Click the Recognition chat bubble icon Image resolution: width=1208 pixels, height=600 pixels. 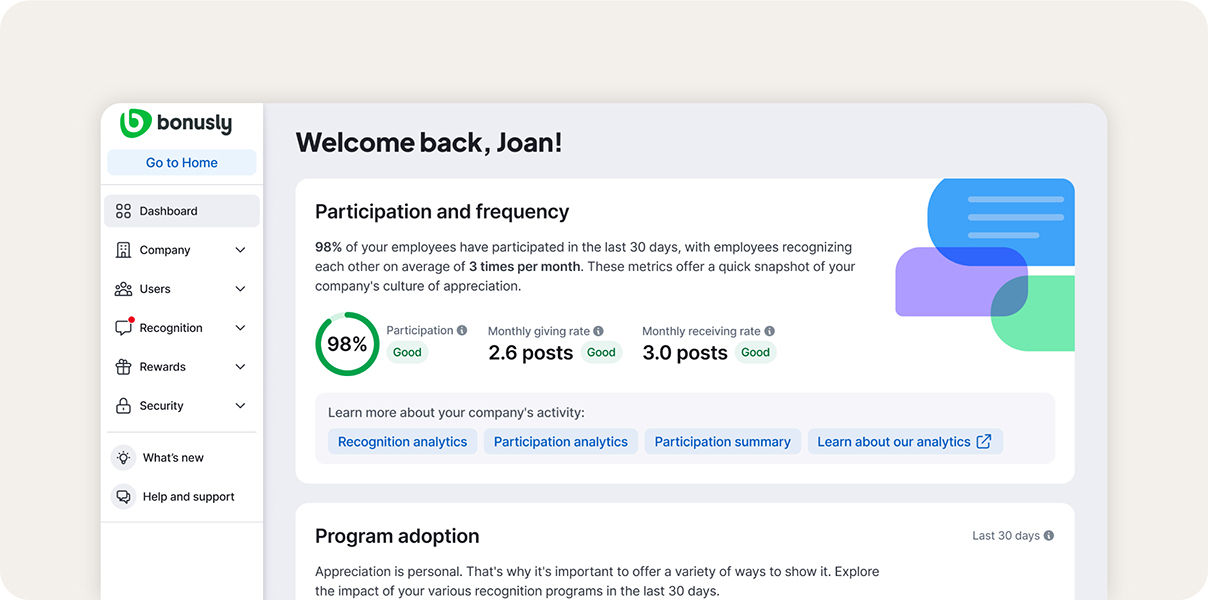pos(123,328)
